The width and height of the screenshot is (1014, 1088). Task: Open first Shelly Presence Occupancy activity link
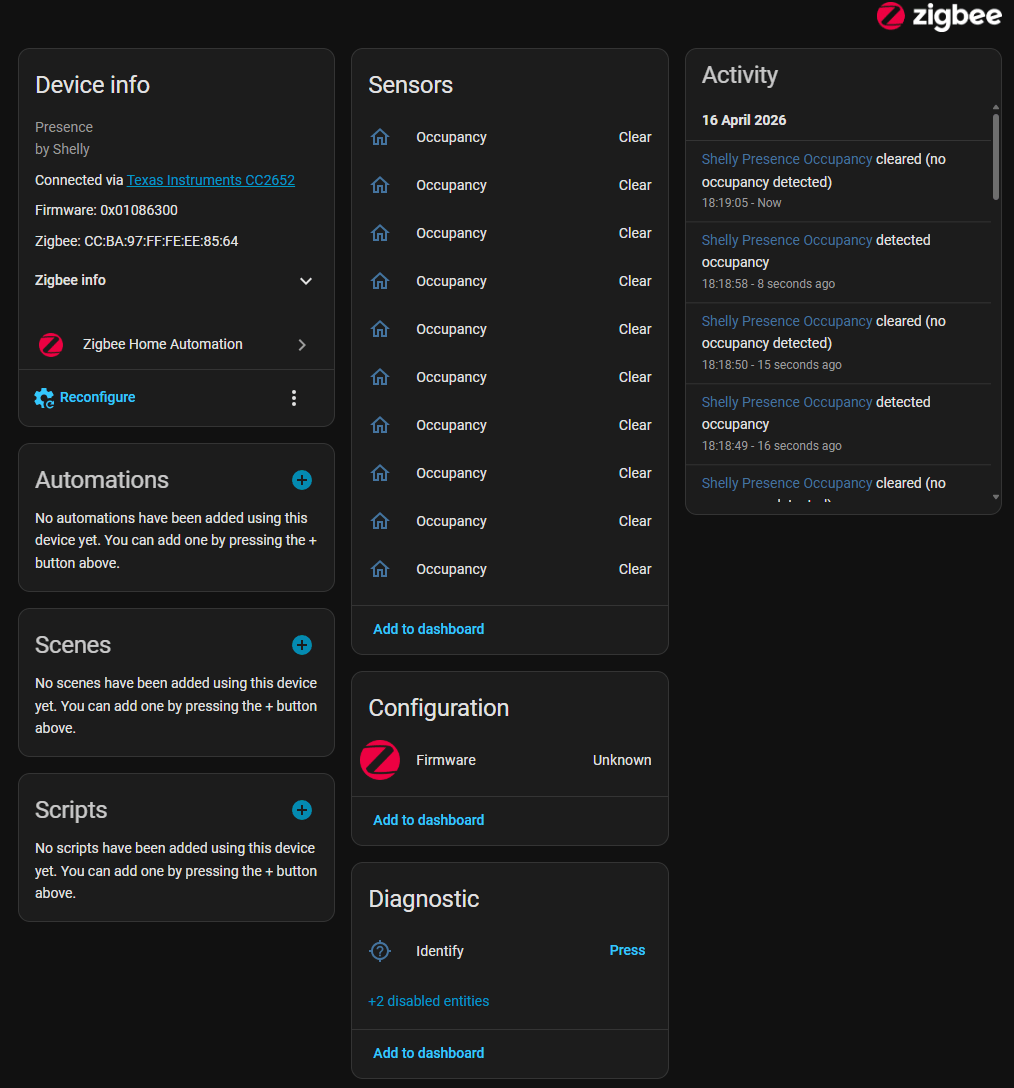point(787,159)
